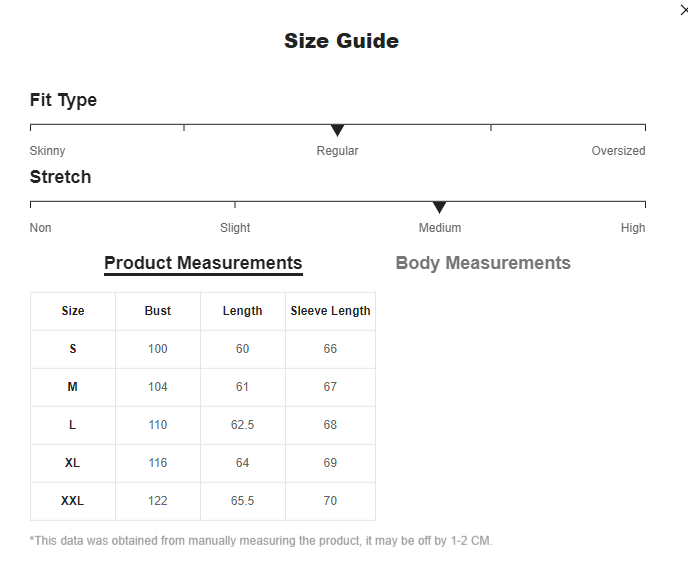Select the XL size row header
Viewport: 688px width, 576px height.
pos(73,463)
